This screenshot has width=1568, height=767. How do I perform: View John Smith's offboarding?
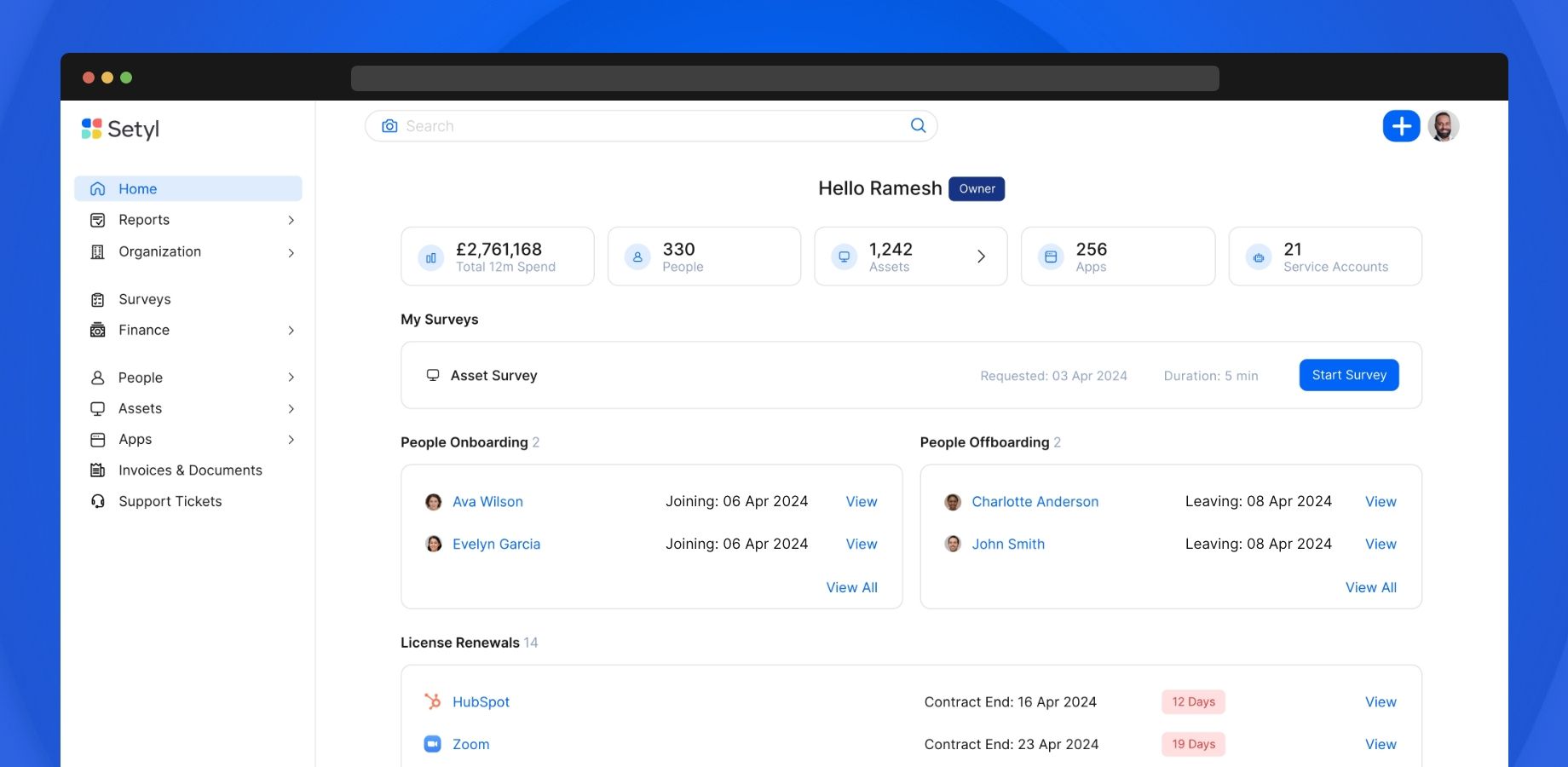[1381, 544]
